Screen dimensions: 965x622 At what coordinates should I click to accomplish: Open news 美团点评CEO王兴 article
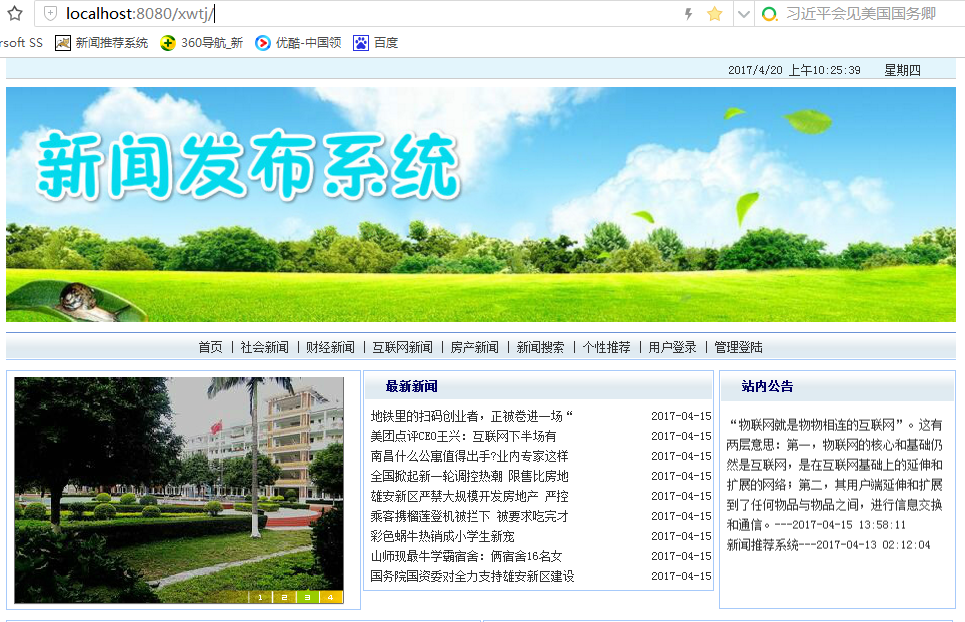point(463,436)
